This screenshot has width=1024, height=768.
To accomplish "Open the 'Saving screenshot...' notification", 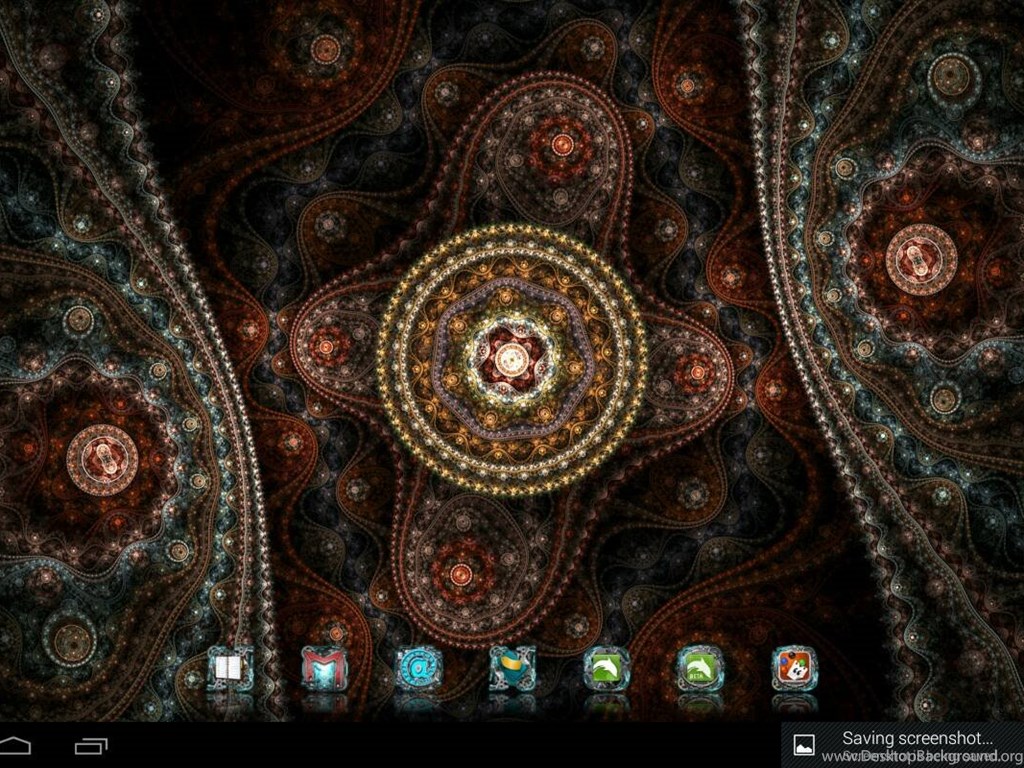I will pyautogui.click(x=903, y=745).
